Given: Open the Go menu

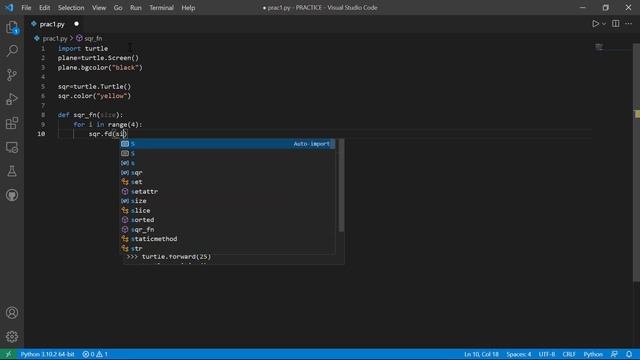Looking at the screenshot, I should point(118,8).
